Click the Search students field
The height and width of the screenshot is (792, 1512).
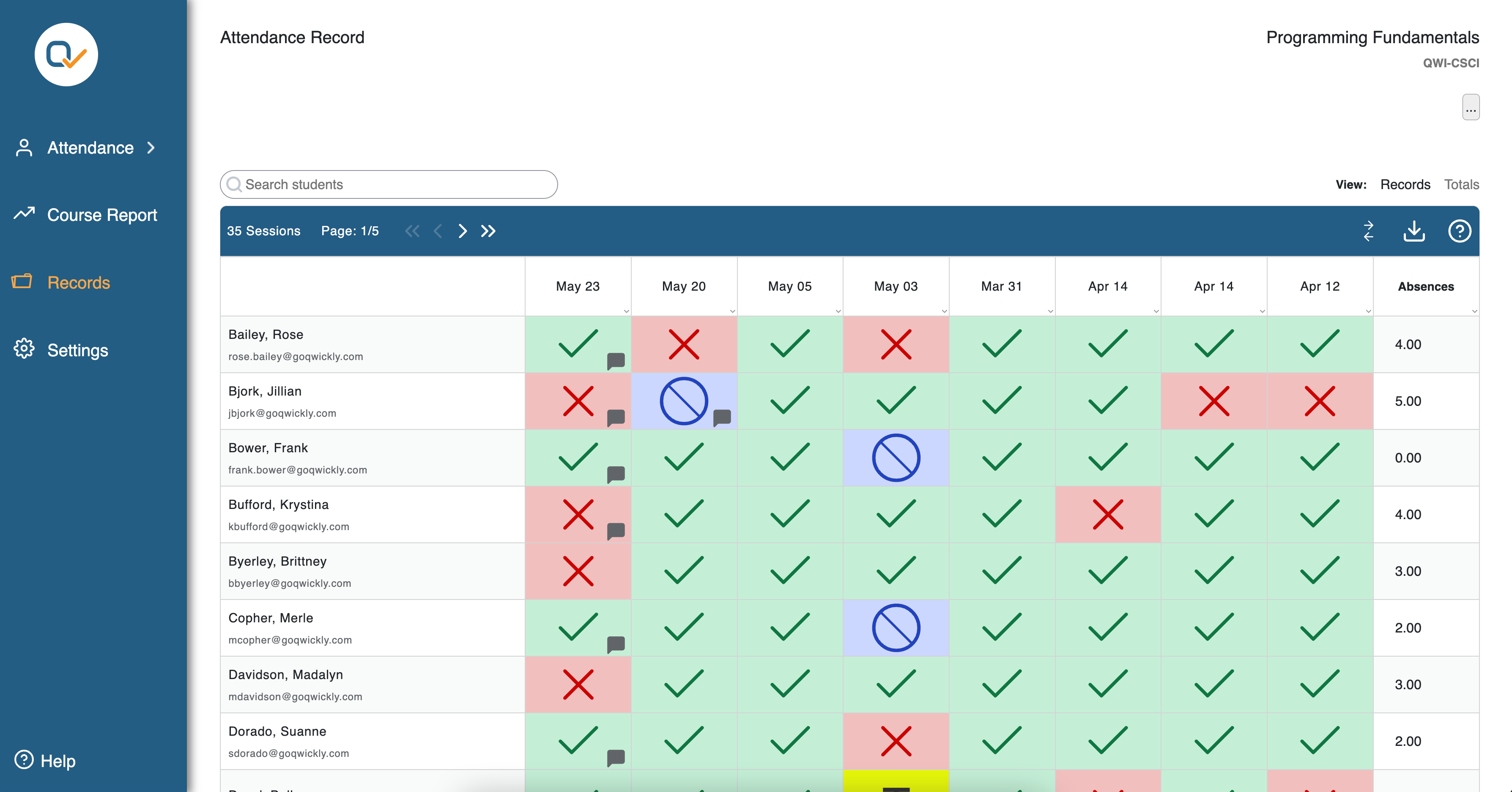click(x=389, y=184)
